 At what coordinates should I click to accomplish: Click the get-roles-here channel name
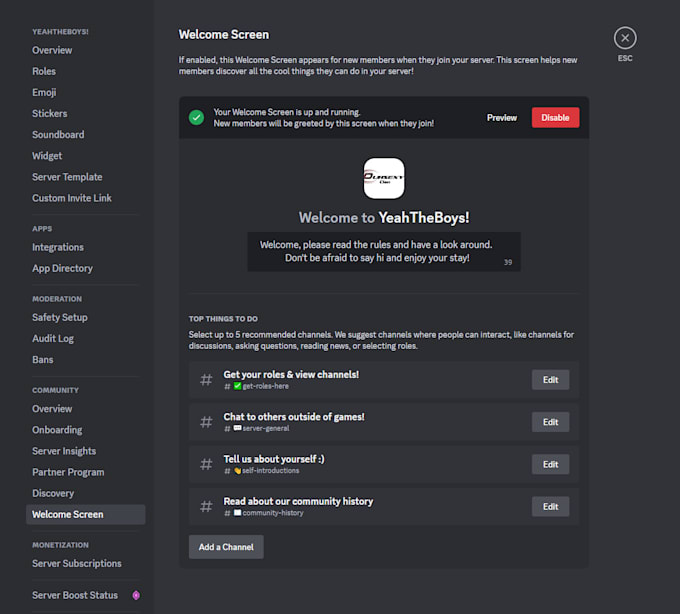pos(265,386)
